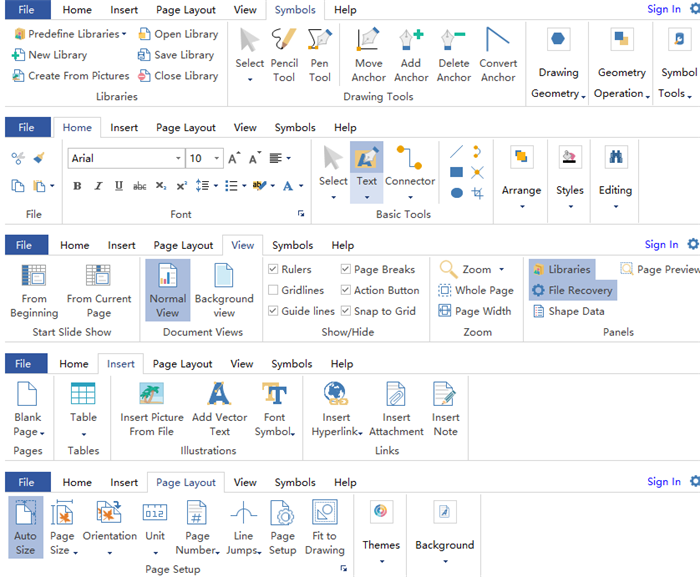Click Sign In link at top
This screenshot has height=577, width=700.
pos(663,9)
